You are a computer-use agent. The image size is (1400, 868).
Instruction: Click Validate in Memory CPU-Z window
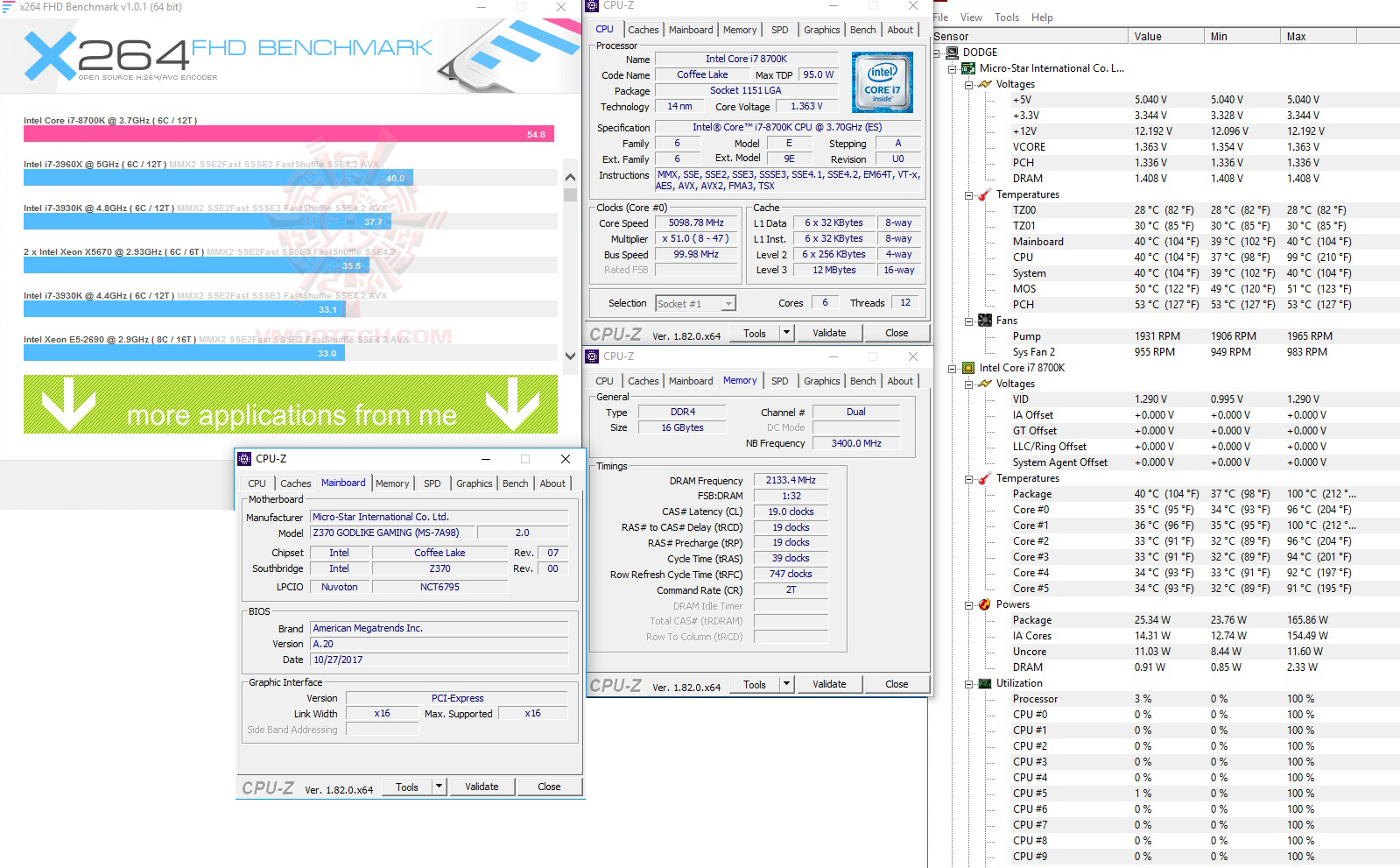[829, 684]
